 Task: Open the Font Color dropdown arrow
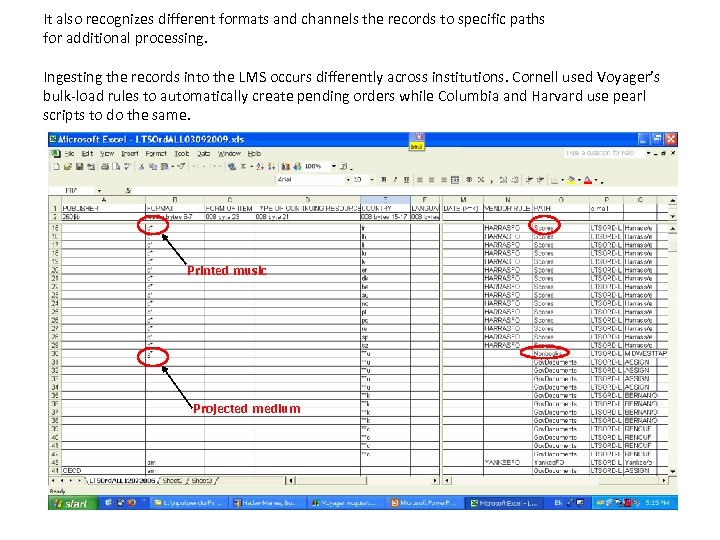click(596, 180)
